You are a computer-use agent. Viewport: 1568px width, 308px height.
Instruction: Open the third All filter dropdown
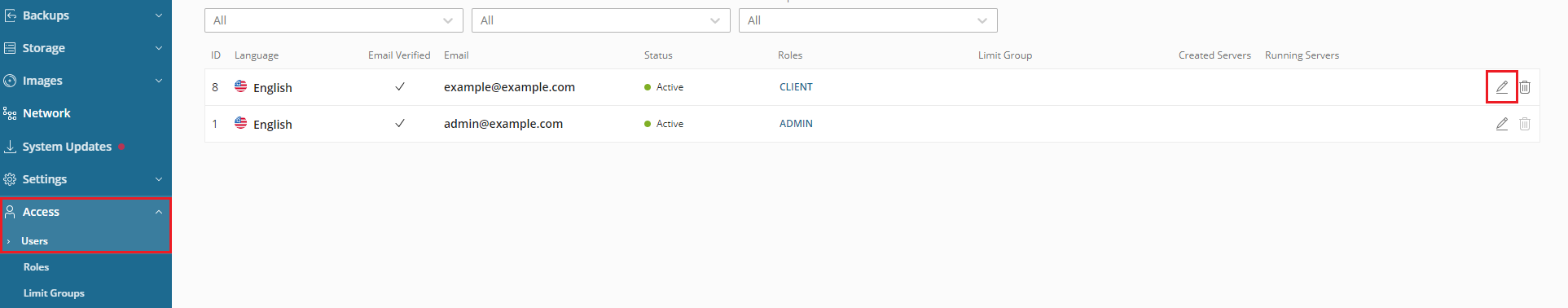(x=868, y=20)
